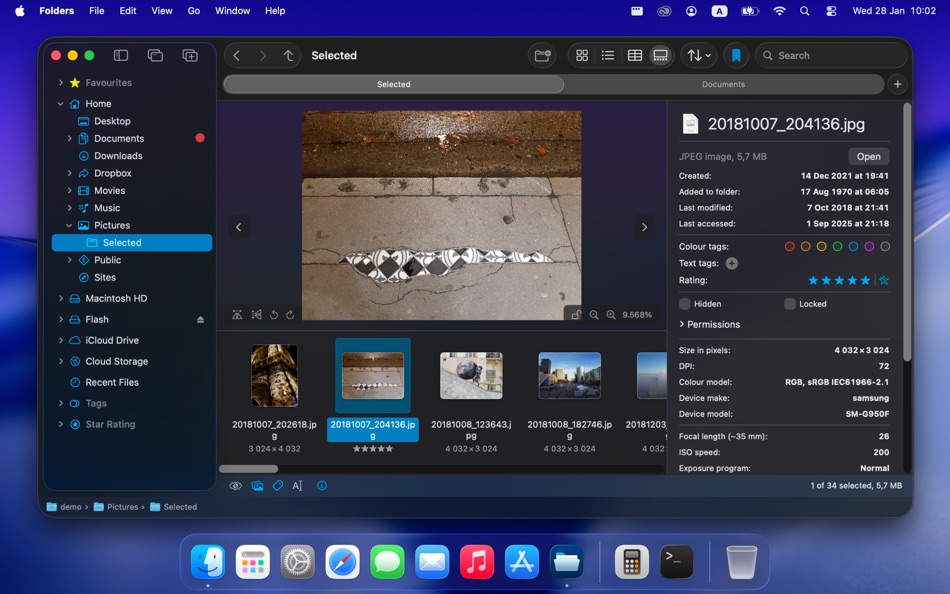Viewport: 950px width, 594px height.
Task: Switch to list view in the toolbar
Action: (608, 55)
